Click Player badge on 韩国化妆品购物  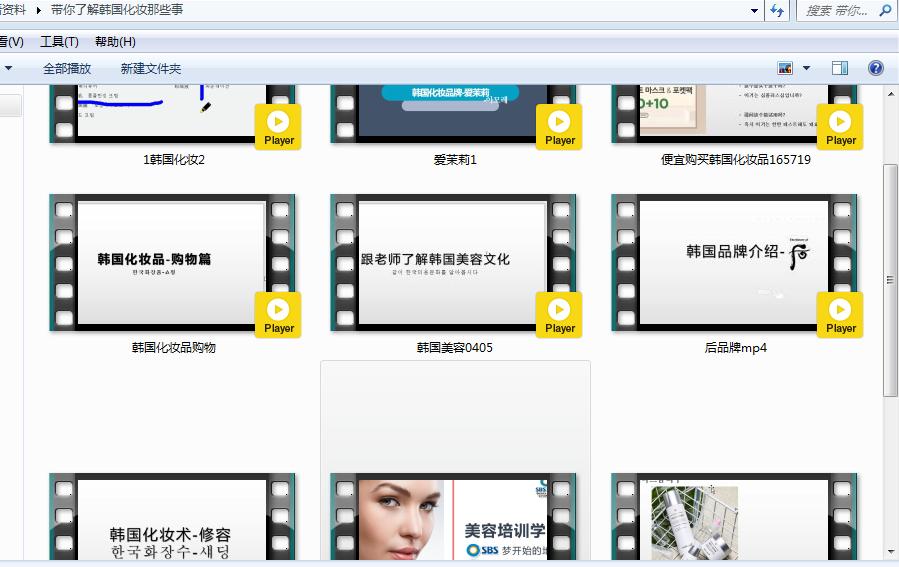[x=278, y=315]
